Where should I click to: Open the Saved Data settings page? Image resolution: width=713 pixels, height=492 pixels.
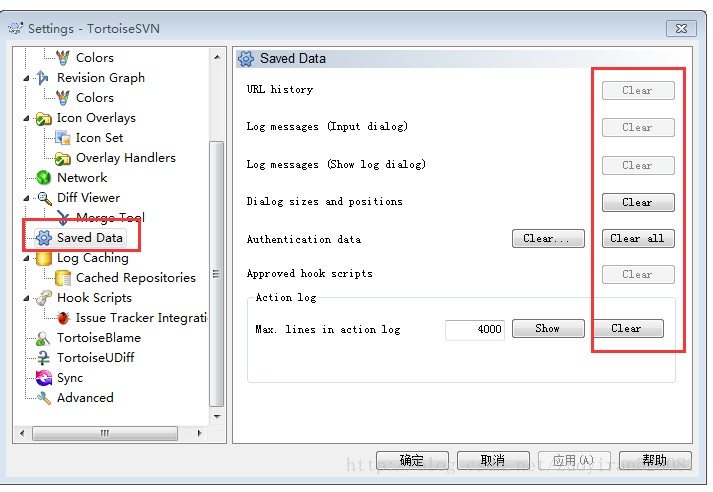[90, 237]
